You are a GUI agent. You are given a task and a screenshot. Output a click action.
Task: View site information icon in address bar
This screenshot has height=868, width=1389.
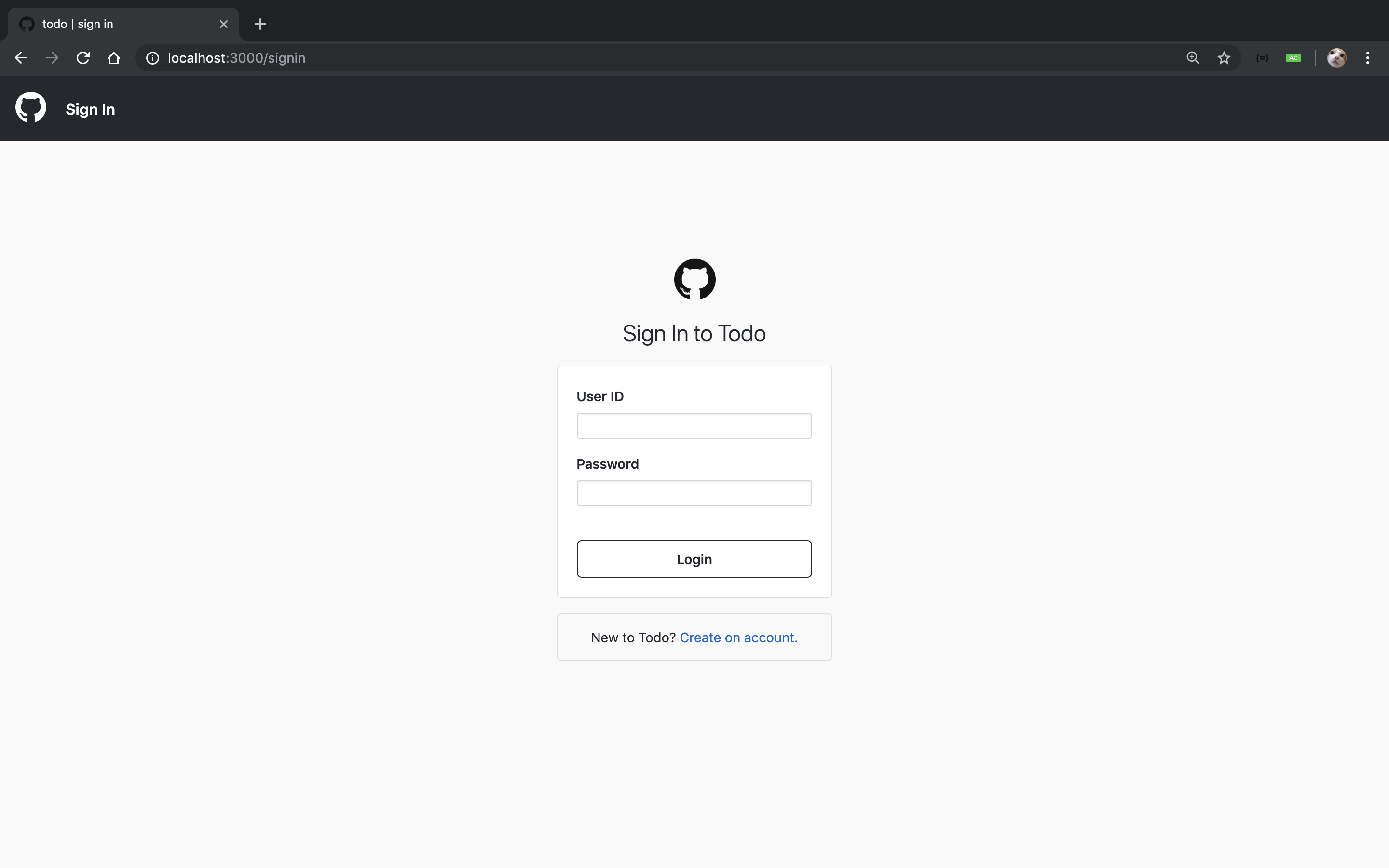(x=152, y=58)
